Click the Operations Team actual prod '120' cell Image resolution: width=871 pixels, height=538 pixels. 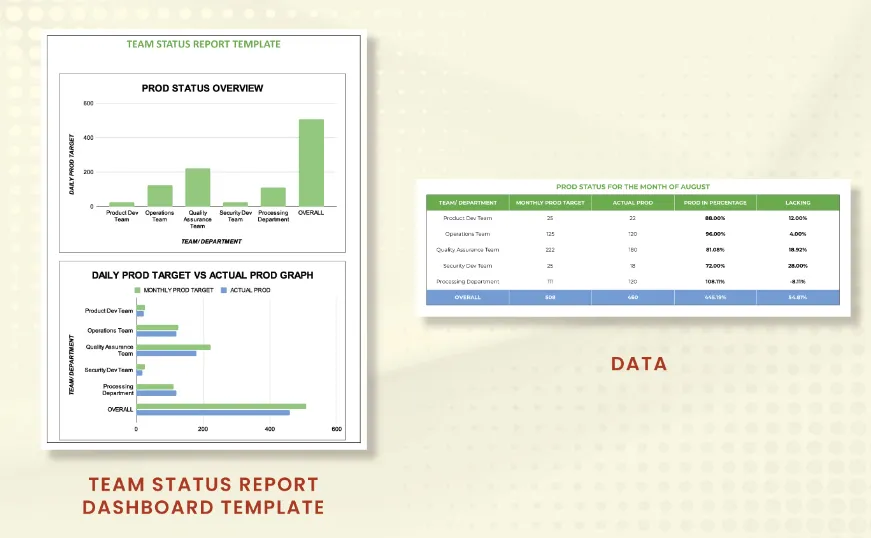[633, 234]
